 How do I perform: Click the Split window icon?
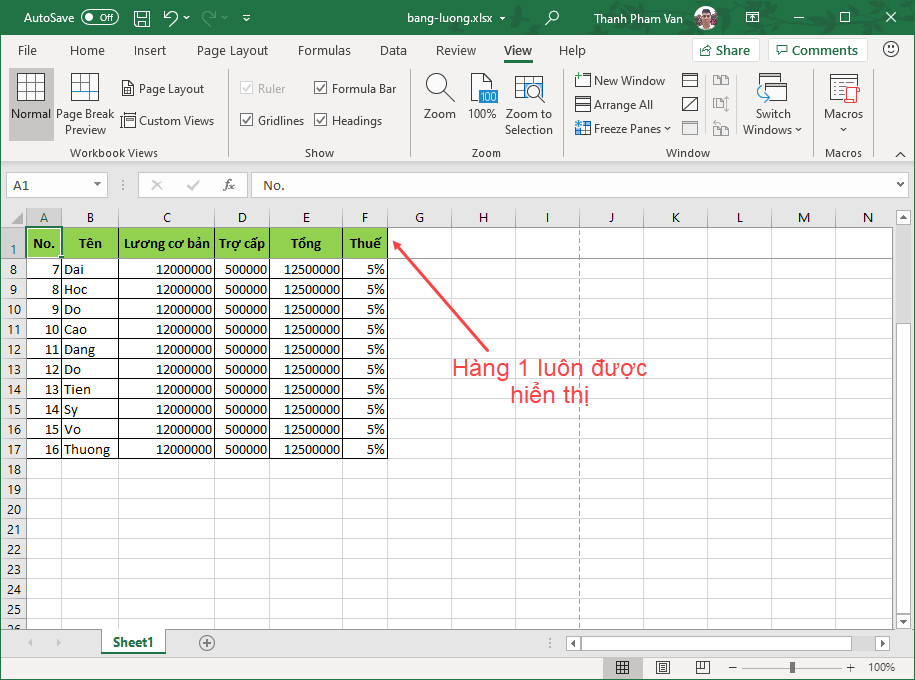click(690, 81)
